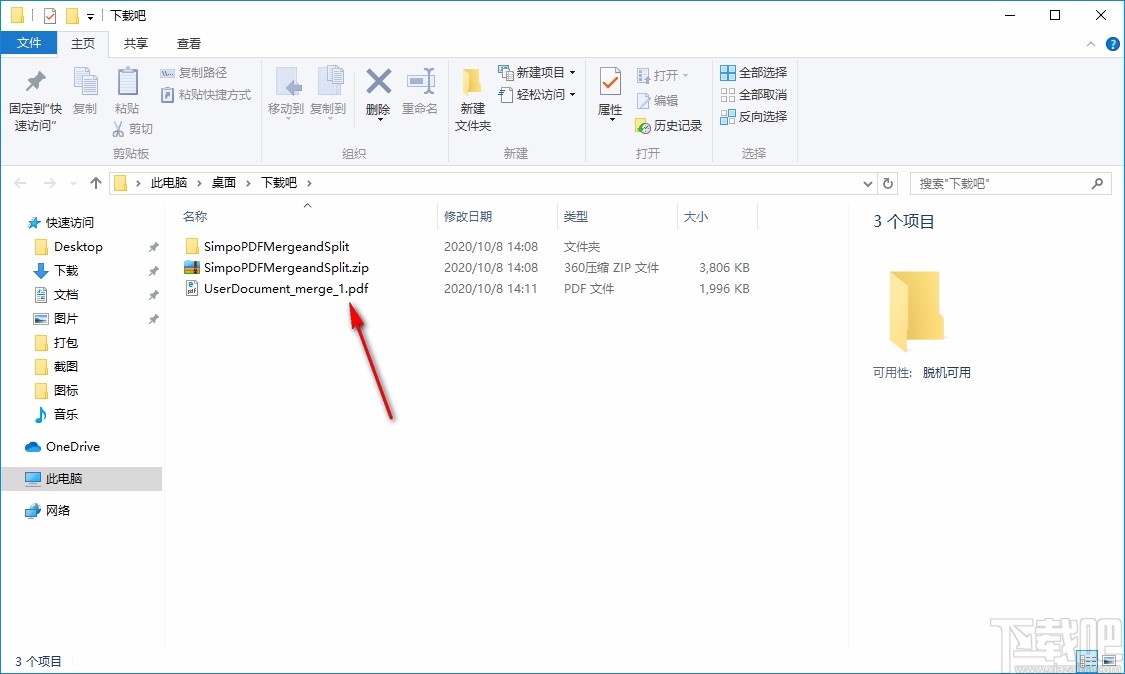Click inside the 搜索 search box
Screen dimensions: 1125x674
(1000, 183)
